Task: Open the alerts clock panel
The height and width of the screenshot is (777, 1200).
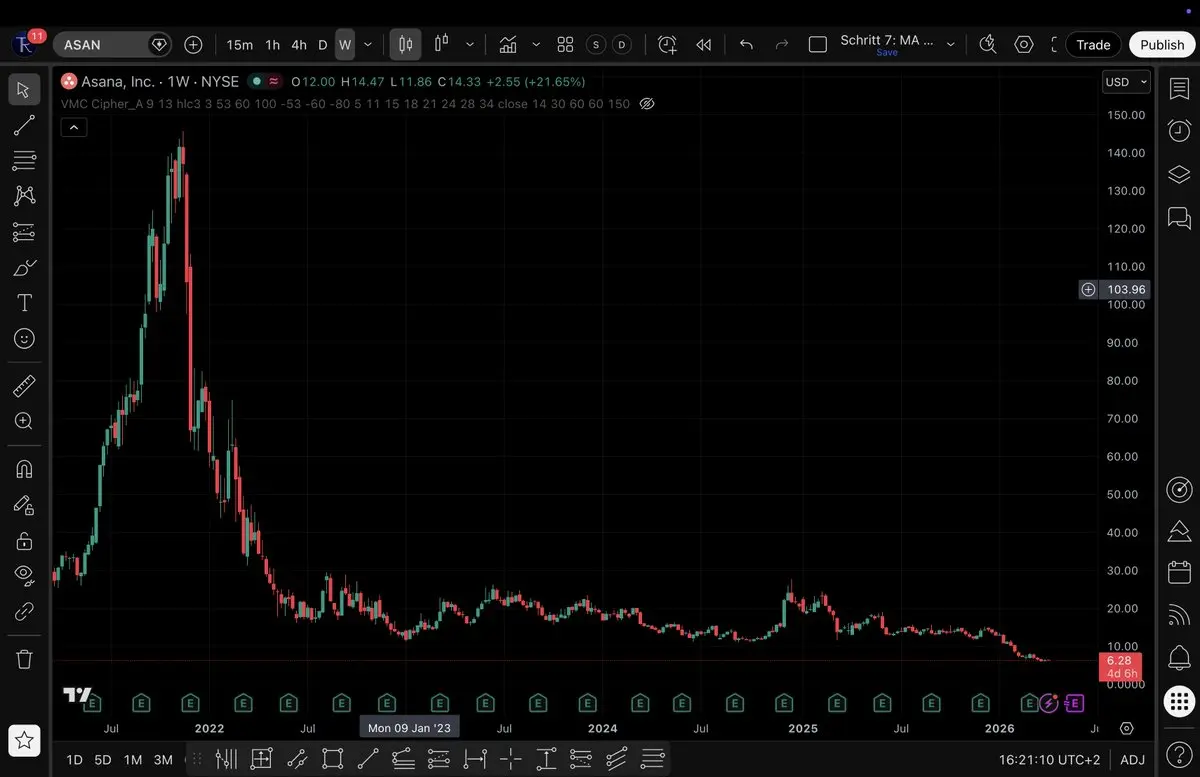Action: point(1179,131)
